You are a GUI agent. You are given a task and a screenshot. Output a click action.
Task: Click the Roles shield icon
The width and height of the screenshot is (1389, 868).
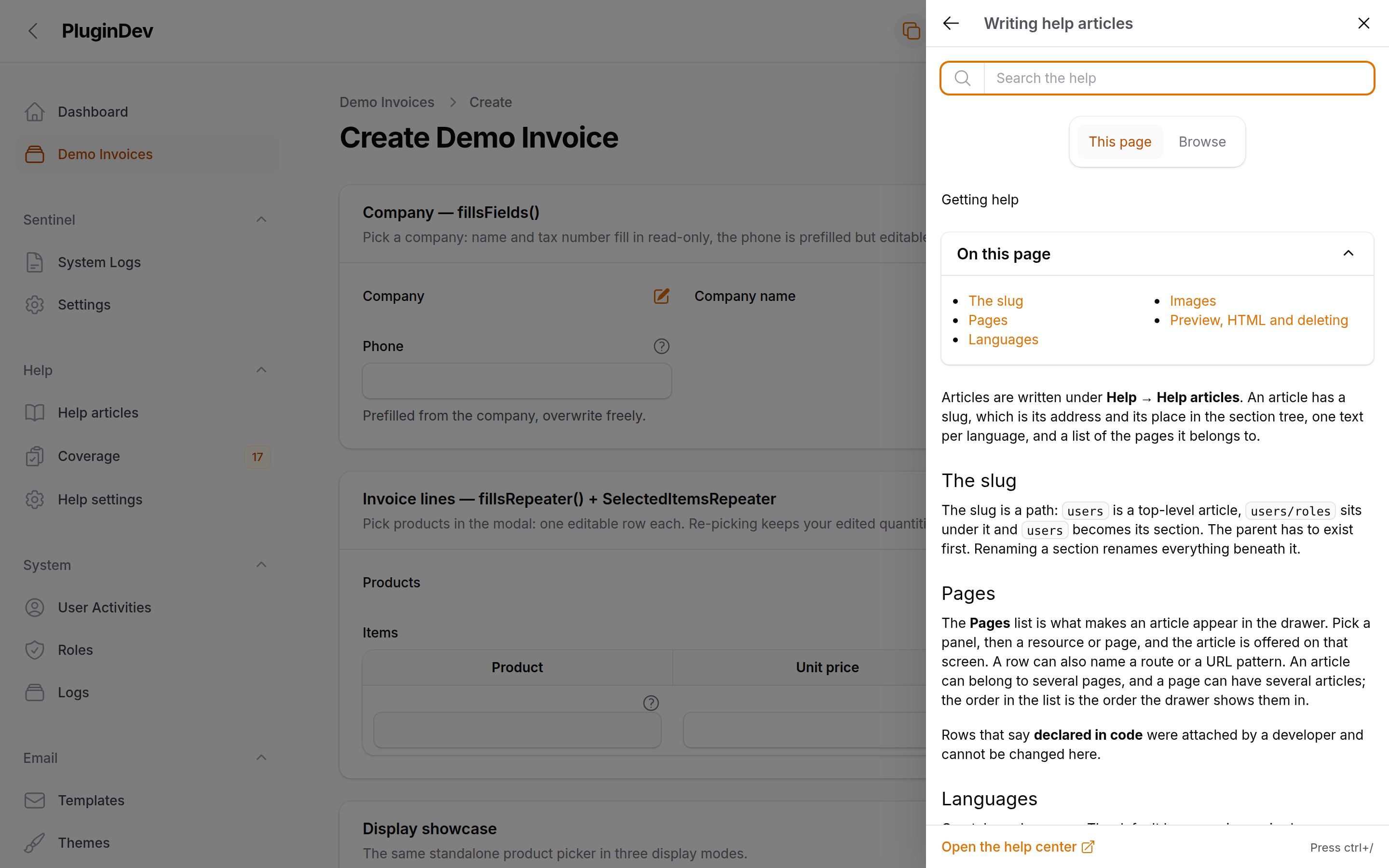pos(34,650)
